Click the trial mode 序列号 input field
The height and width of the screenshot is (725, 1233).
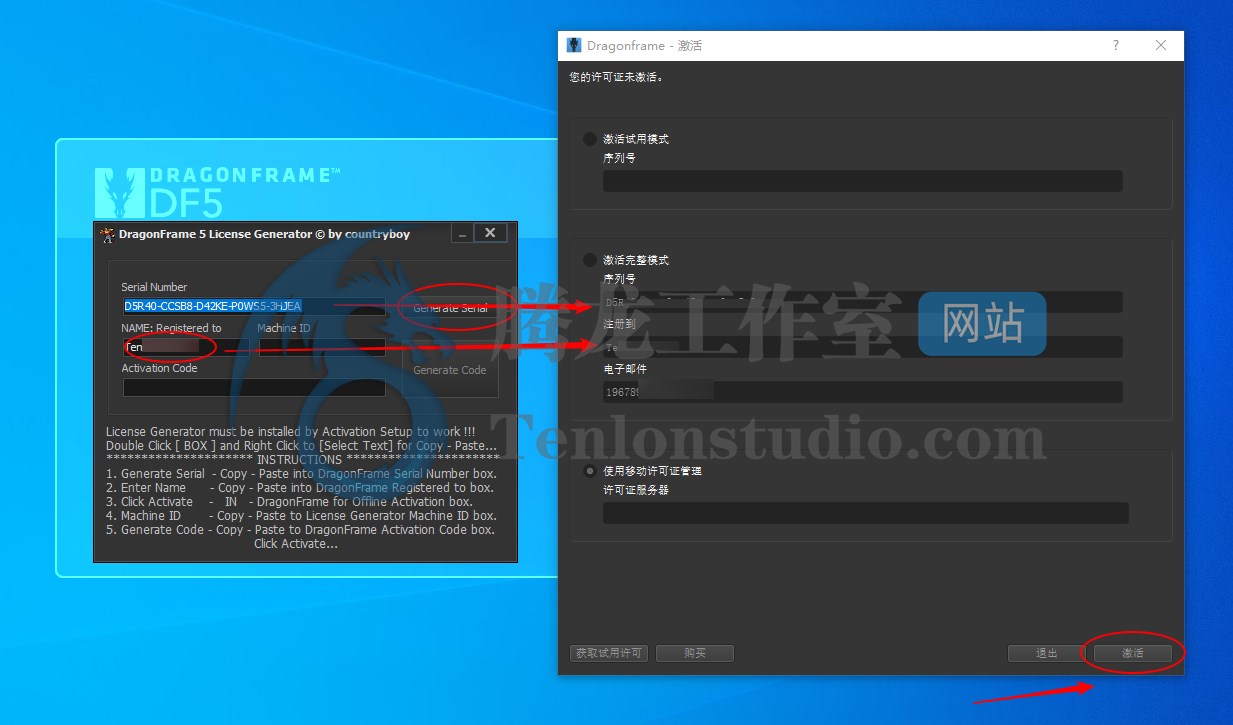click(862, 181)
